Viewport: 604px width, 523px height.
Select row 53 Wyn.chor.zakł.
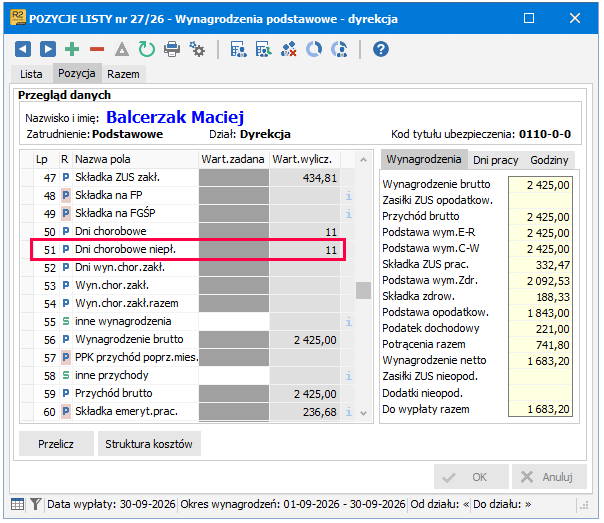point(188,286)
